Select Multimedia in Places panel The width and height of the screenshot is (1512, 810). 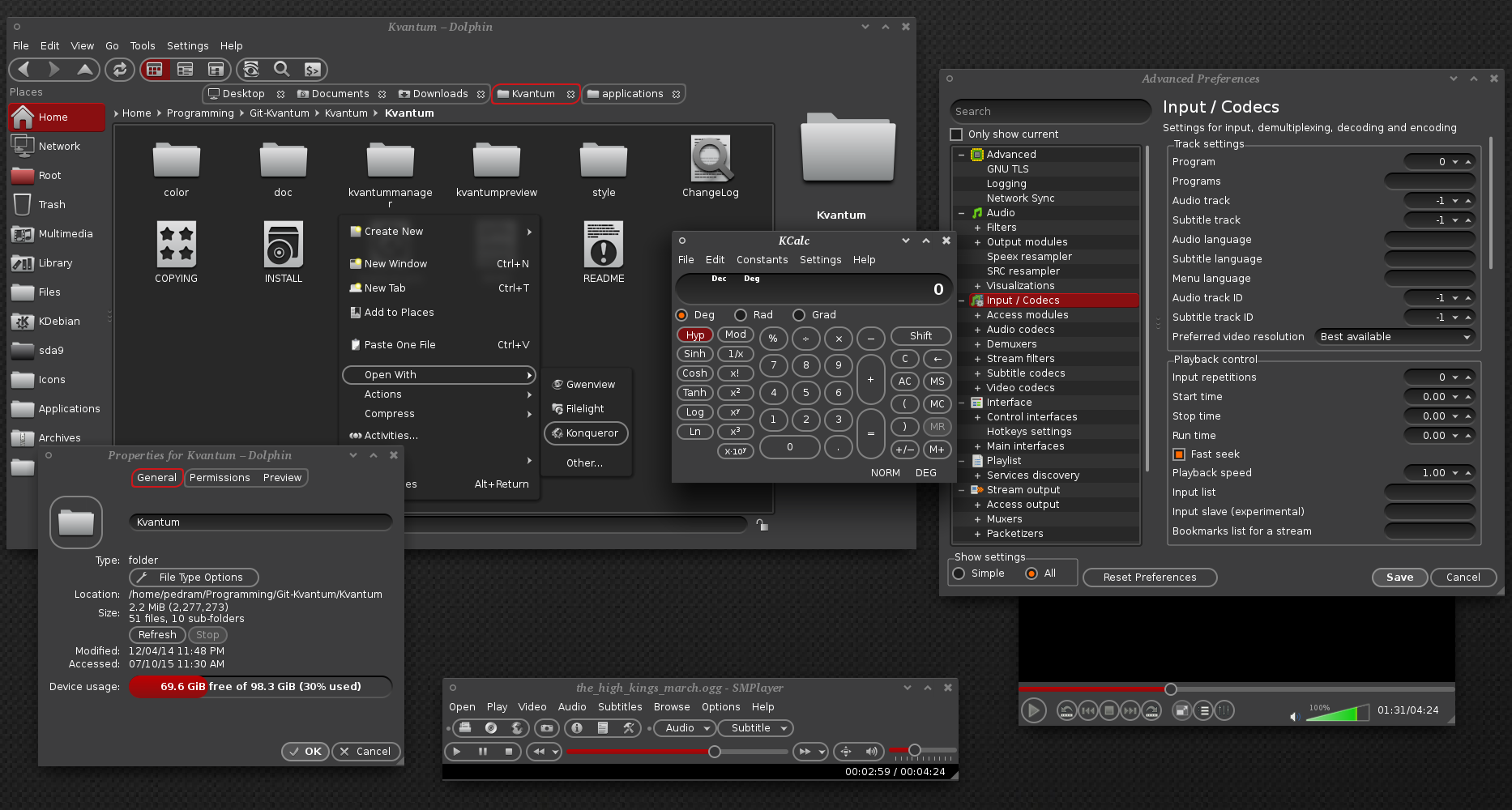point(56,234)
